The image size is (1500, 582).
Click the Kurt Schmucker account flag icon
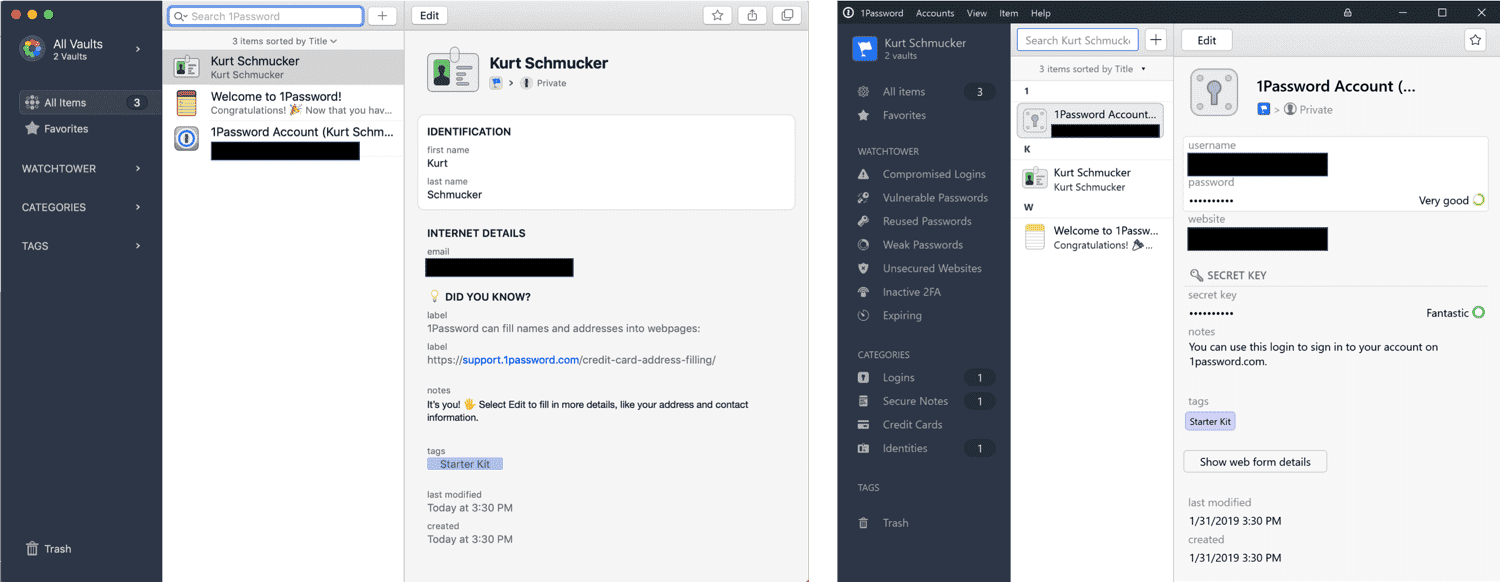(864, 49)
